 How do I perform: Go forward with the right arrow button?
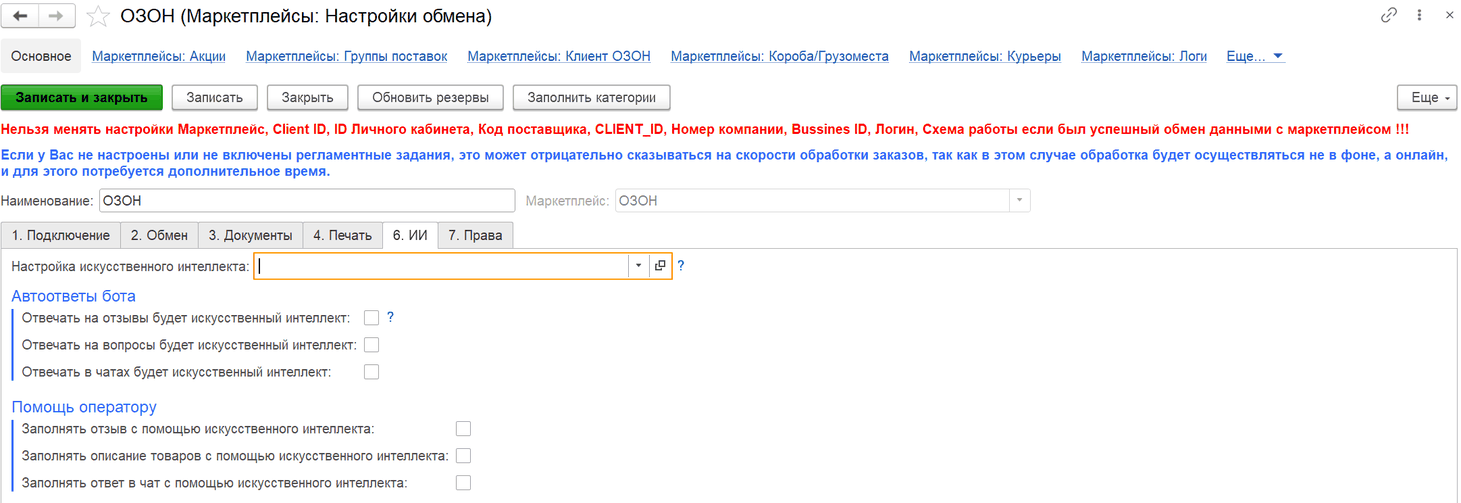(56, 16)
